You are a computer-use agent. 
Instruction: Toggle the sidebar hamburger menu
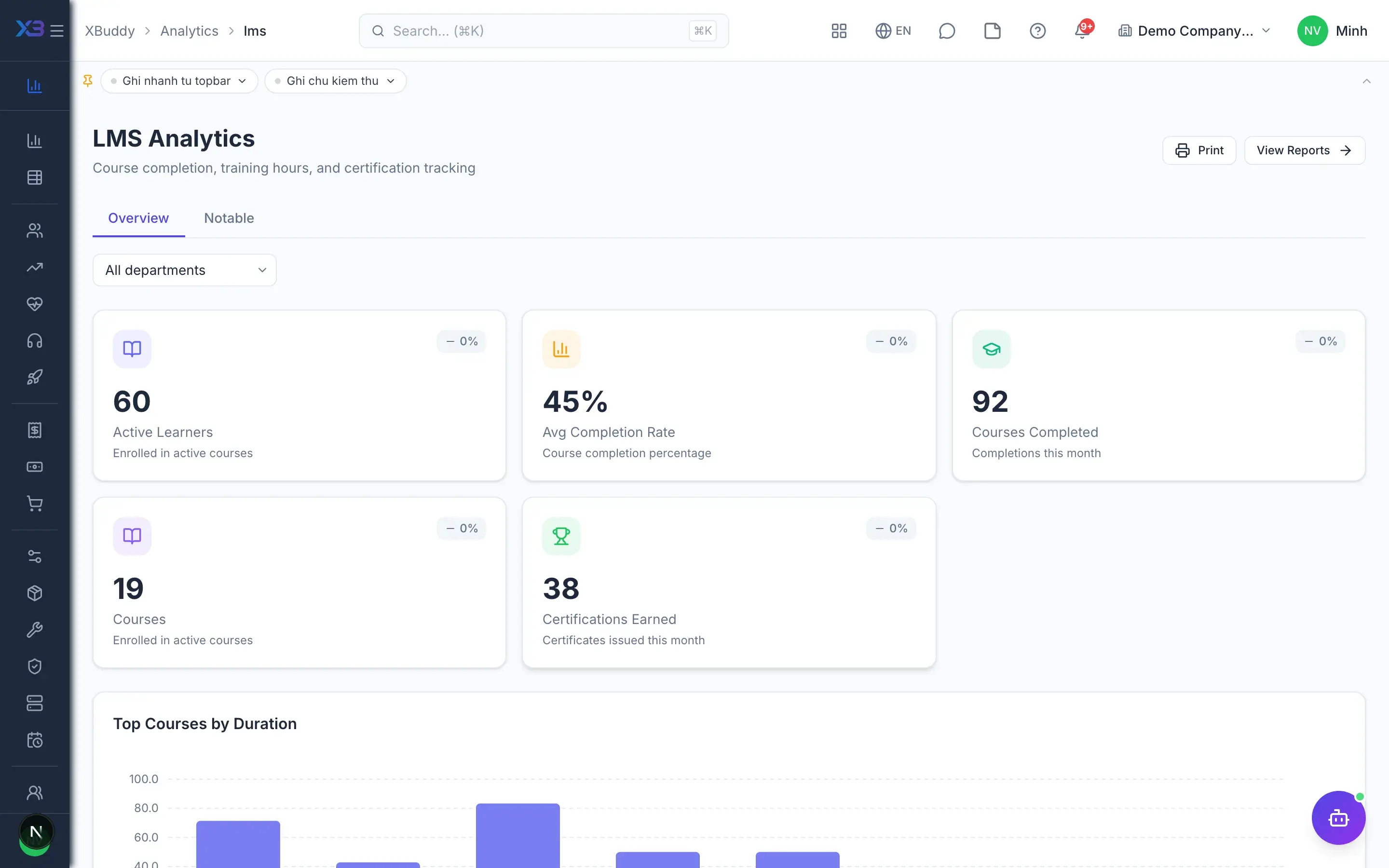coord(57,30)
